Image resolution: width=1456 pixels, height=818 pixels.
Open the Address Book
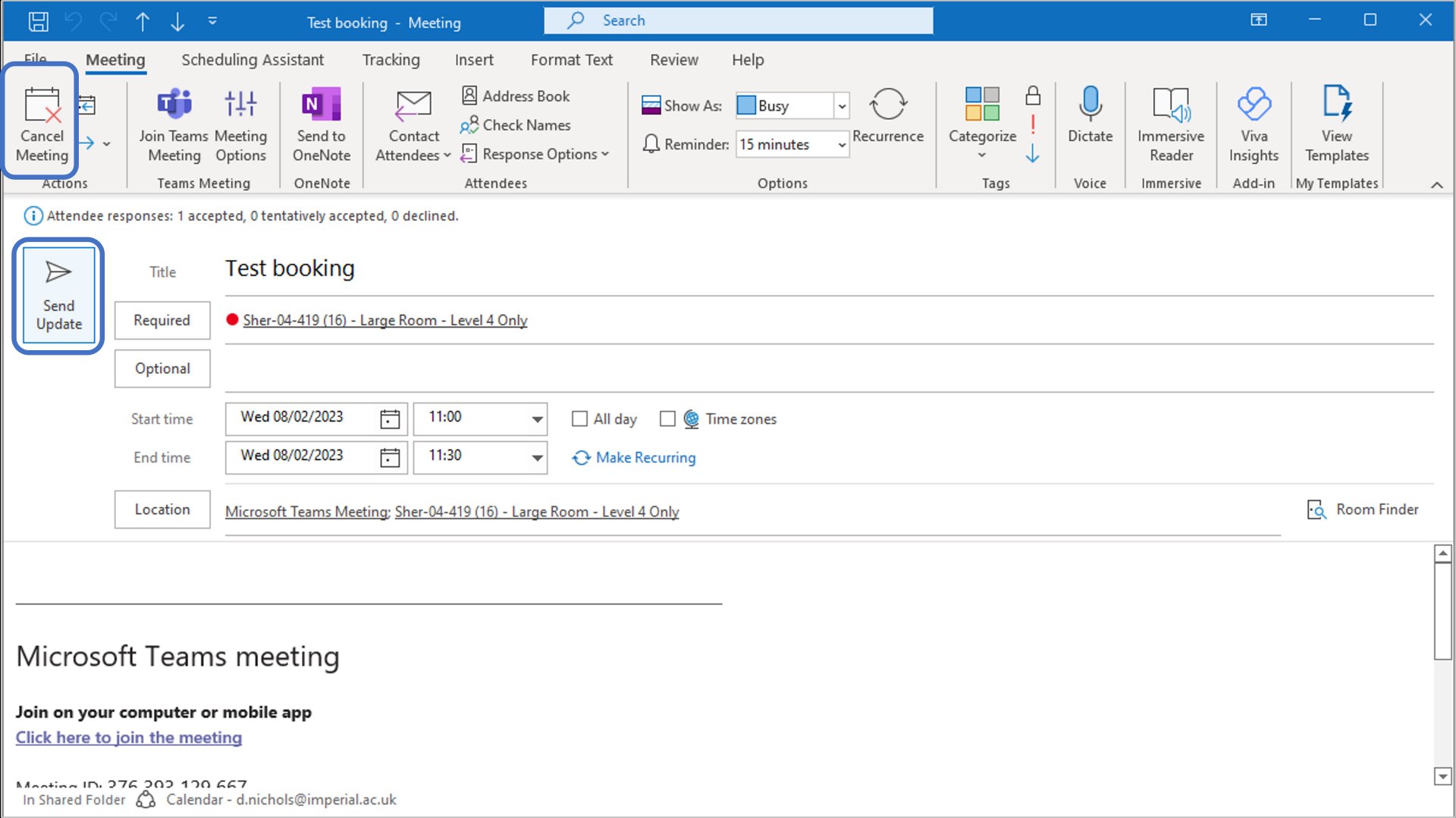tap(516, 96)
